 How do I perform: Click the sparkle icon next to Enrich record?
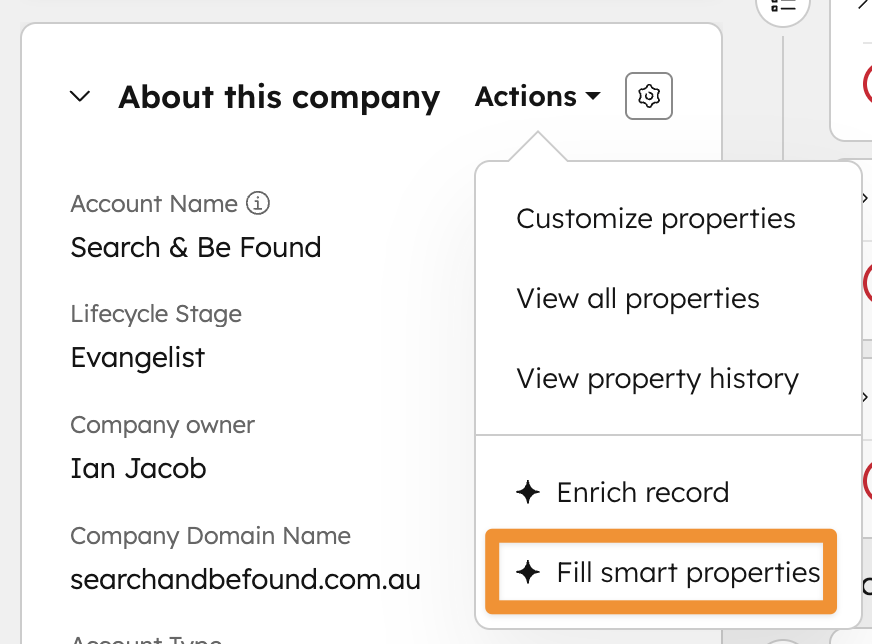click(530, 492)
